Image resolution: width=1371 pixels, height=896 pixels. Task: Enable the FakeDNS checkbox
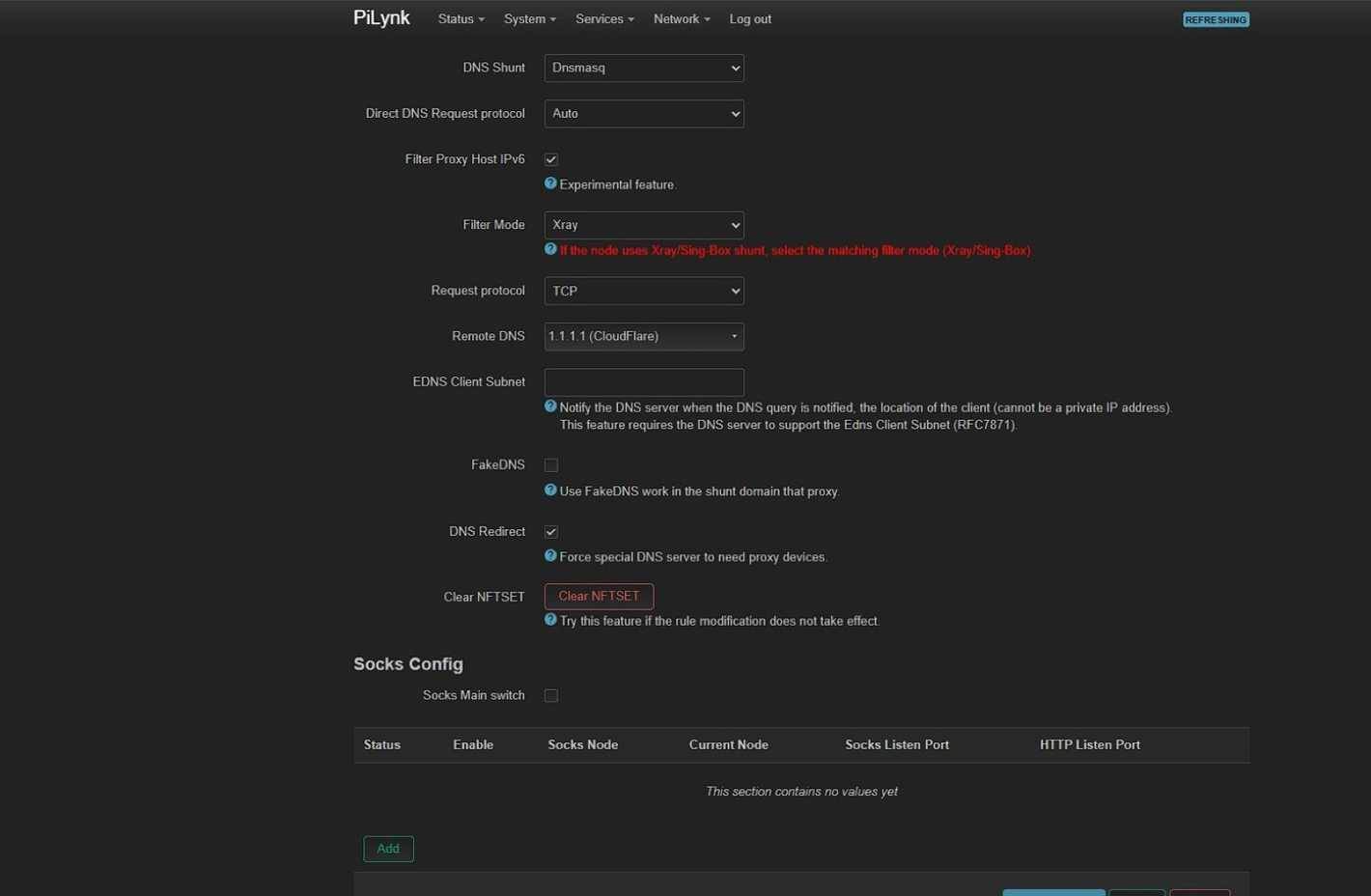pyautogui.click(x=551, y=465)
